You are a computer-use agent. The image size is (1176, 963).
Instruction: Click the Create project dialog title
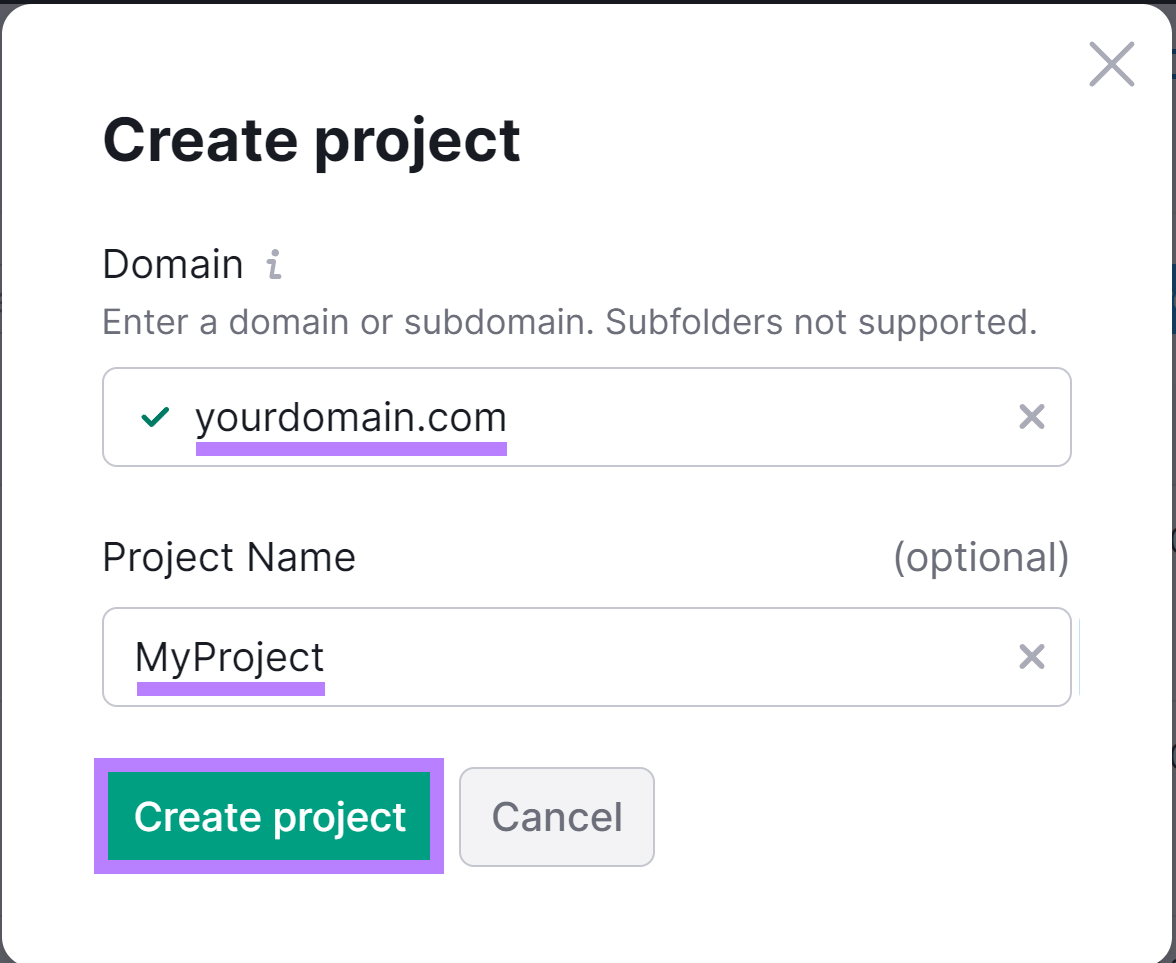311,140
